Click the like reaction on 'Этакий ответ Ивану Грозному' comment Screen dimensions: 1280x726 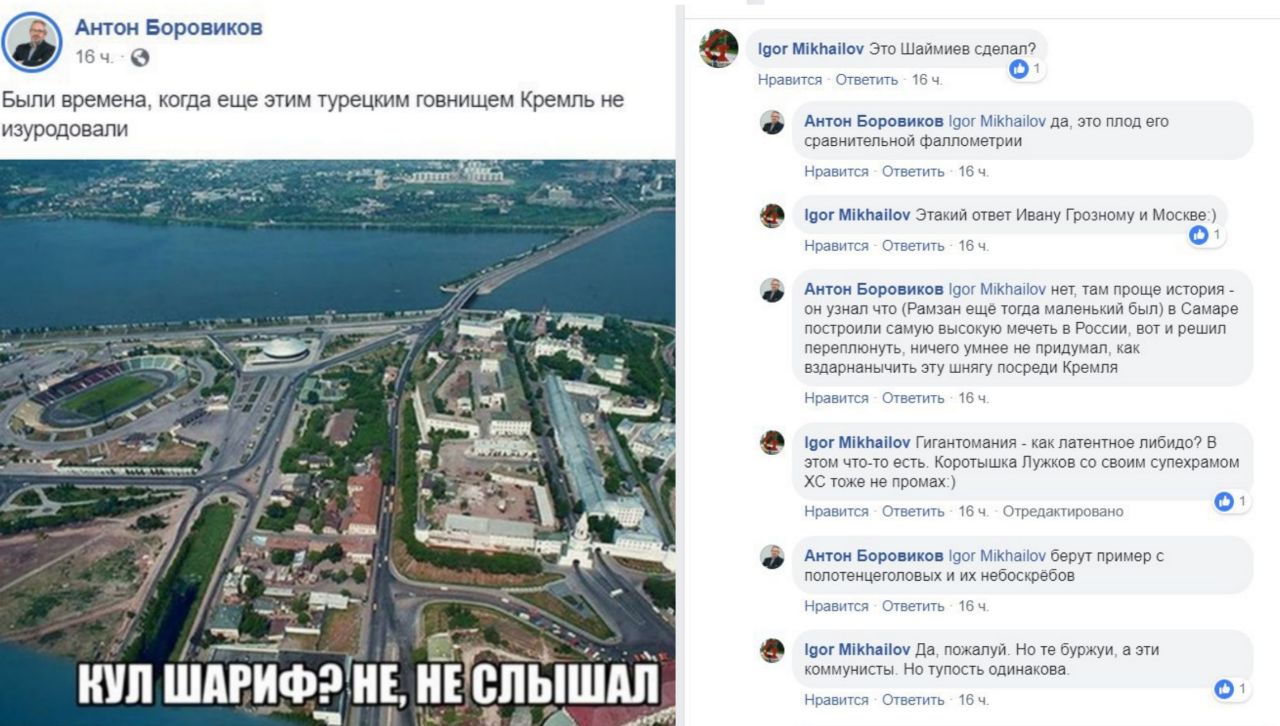[x=1198, y=235]
